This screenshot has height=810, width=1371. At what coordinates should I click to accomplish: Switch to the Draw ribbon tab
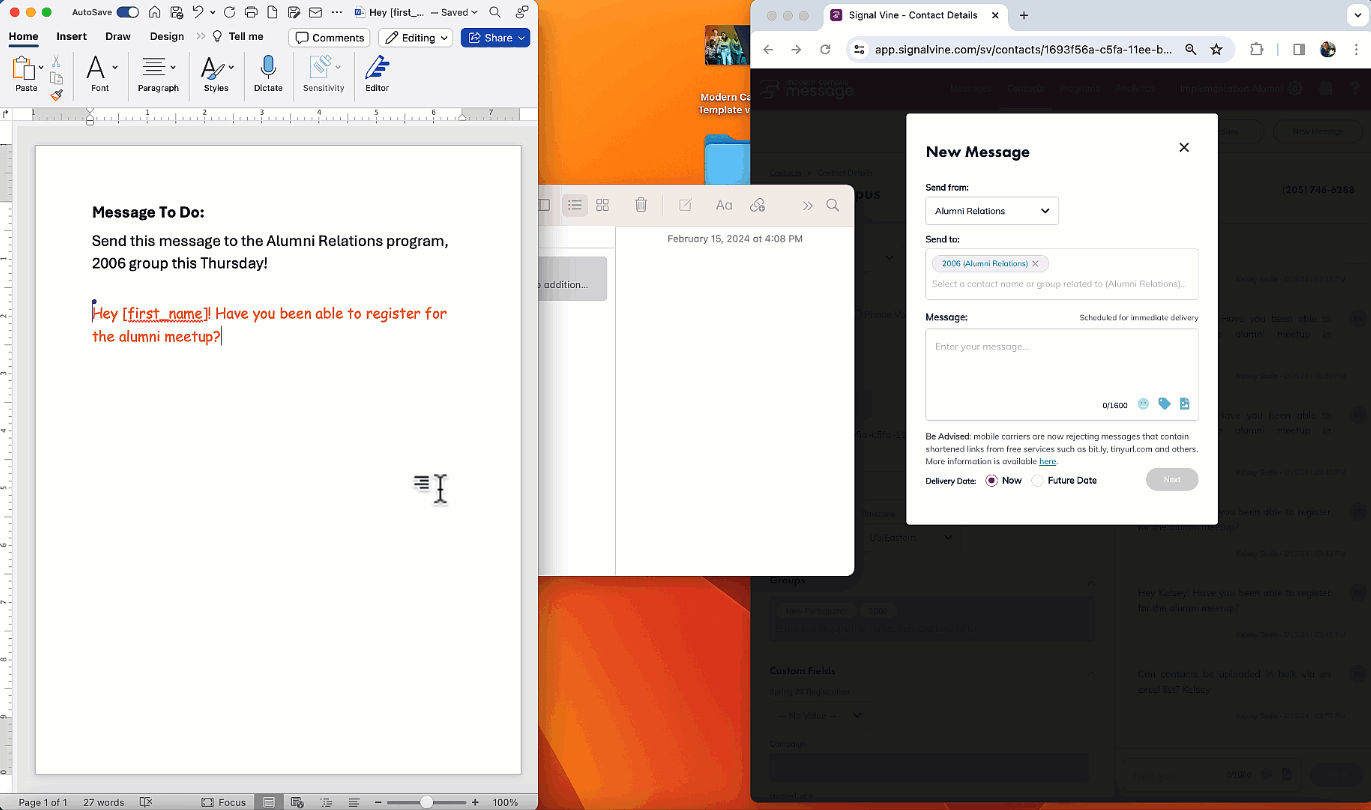coord(118,36)
